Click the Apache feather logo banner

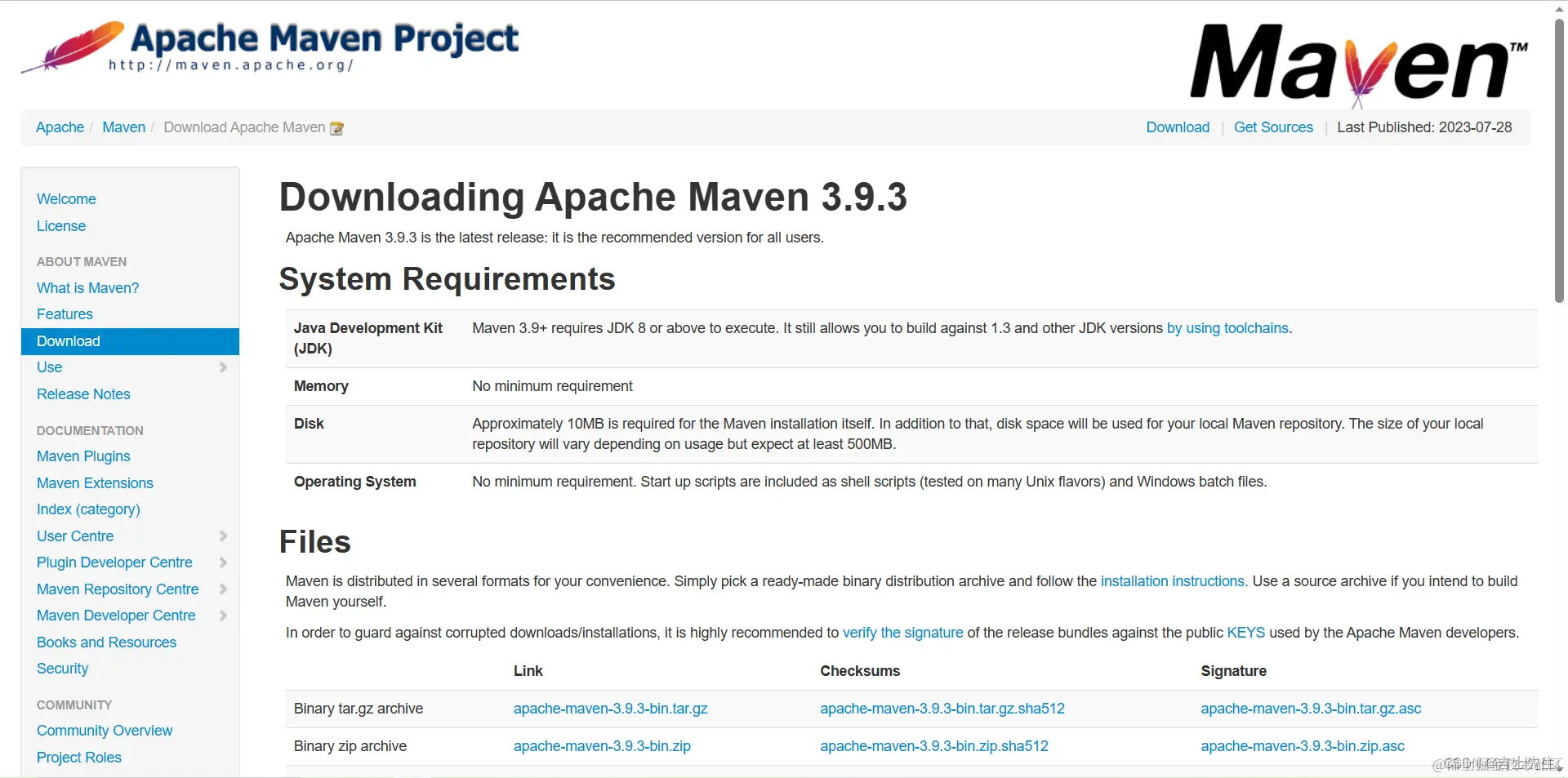click(269, 47)
